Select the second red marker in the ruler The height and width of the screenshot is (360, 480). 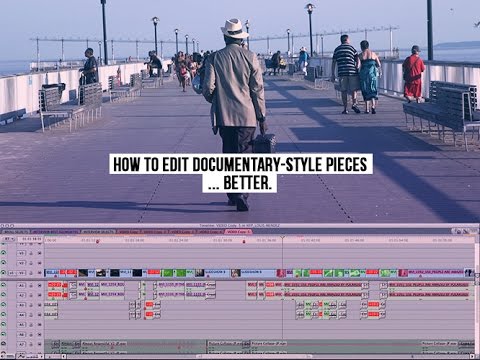coord(244,241)
